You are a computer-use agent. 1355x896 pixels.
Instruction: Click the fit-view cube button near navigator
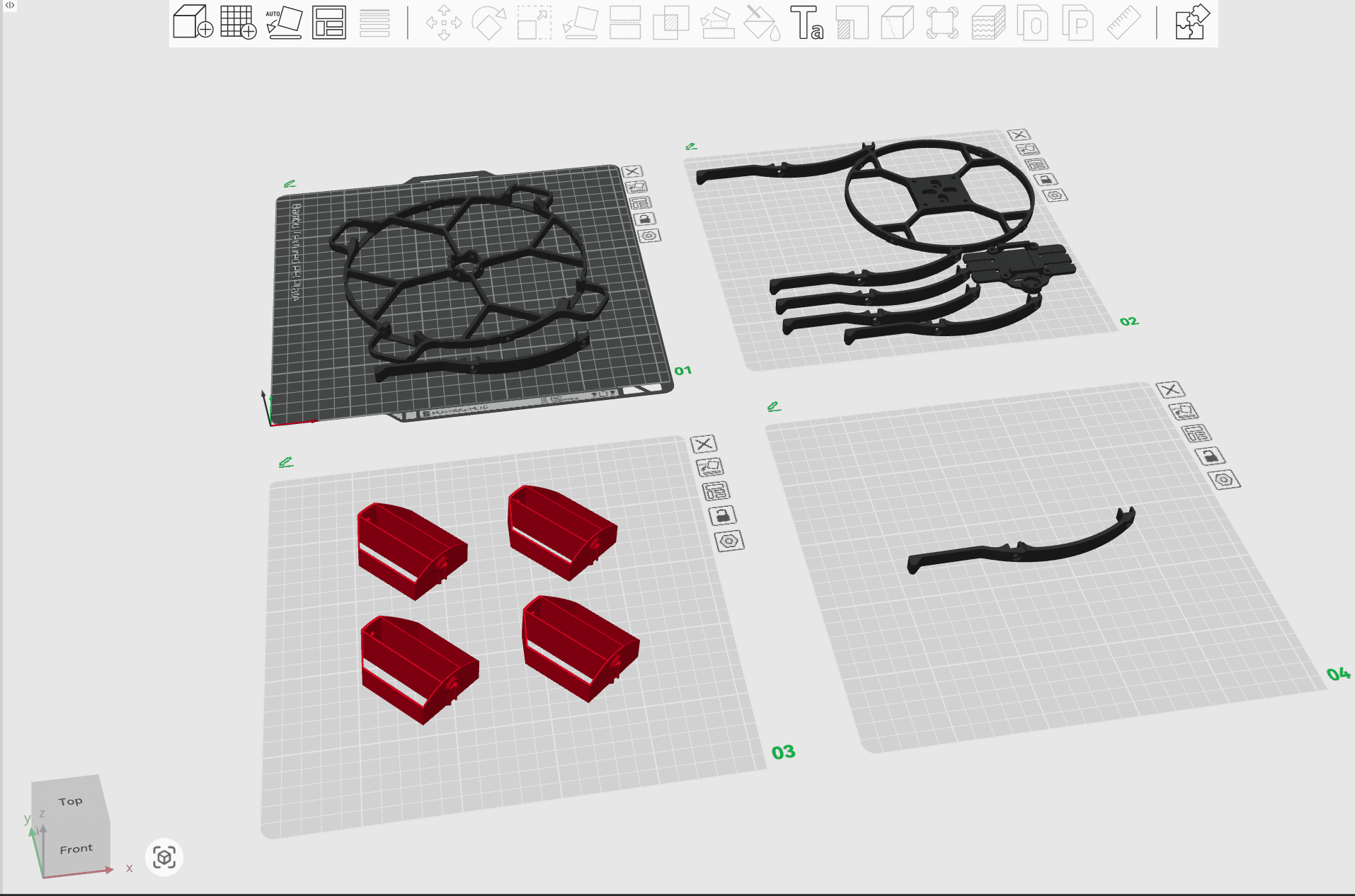point(164,857)
